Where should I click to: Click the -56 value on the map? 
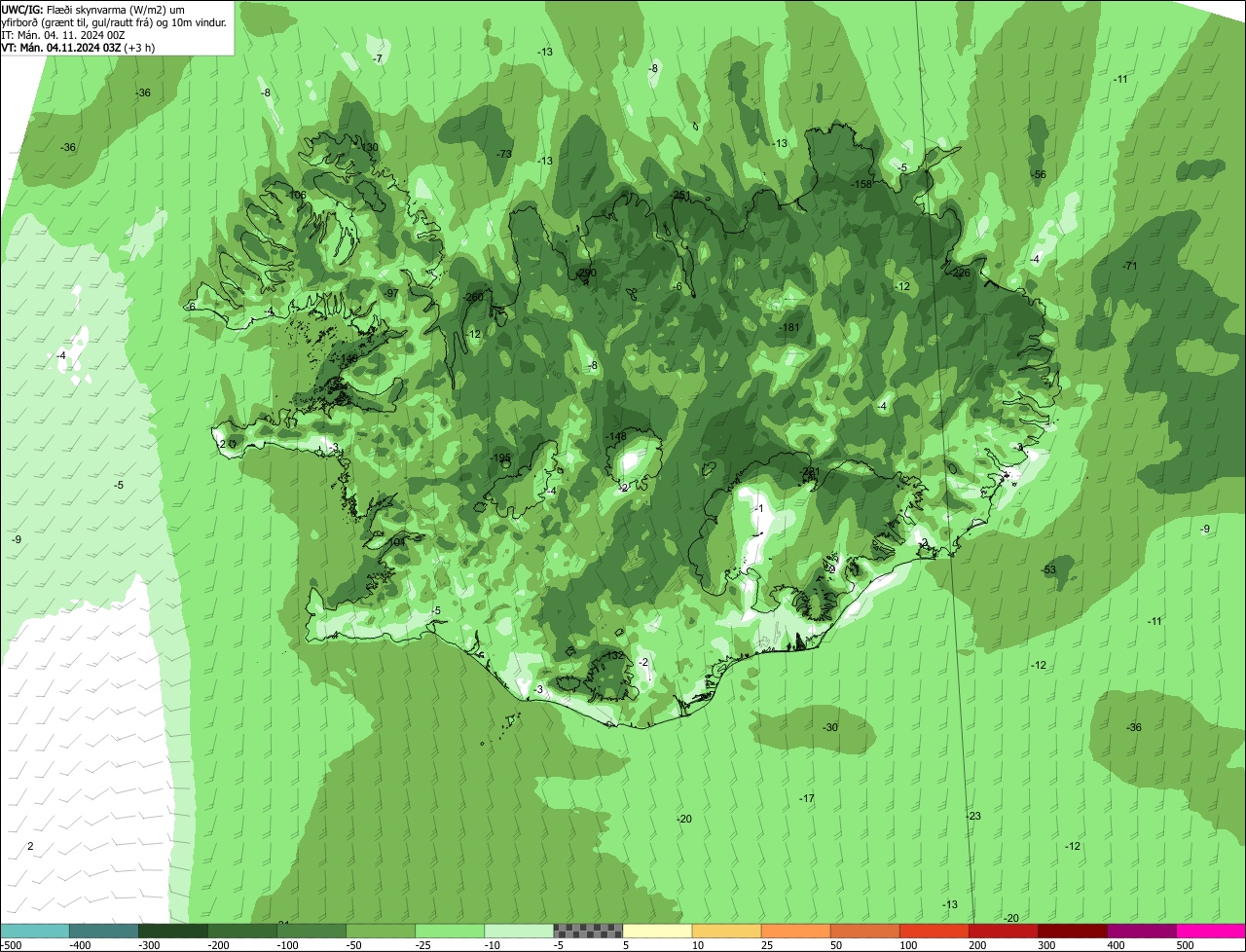point(1039,174)
